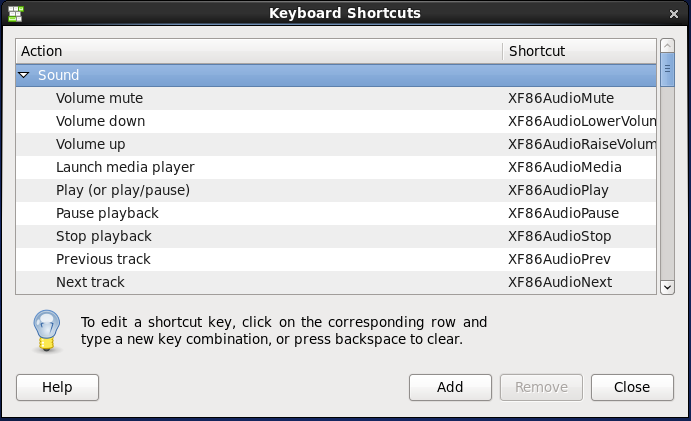Select the Volume mute row
This screenshot has width=691, height=421.
[99, 98]
